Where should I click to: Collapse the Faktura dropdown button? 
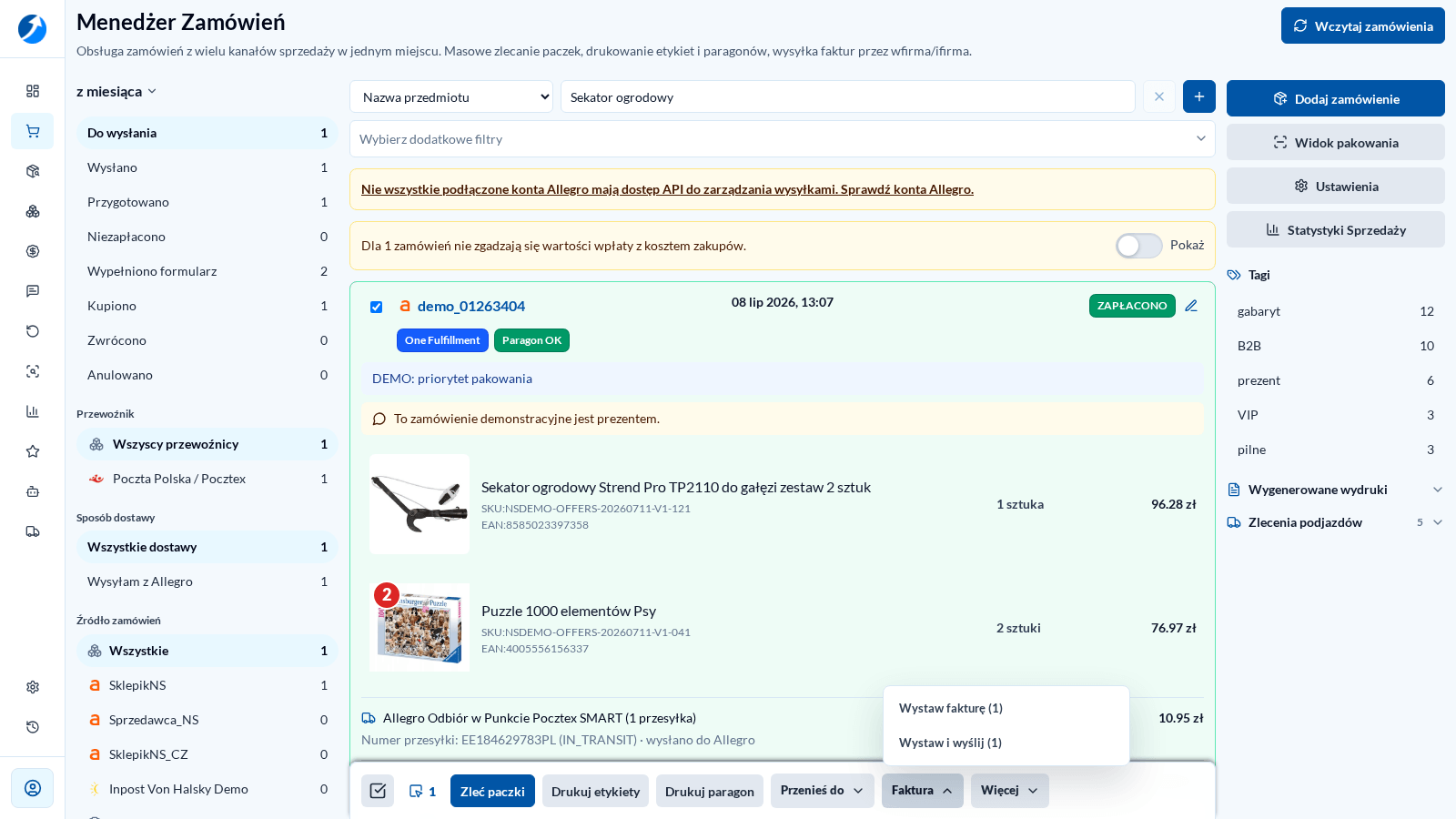pos(923,791)
